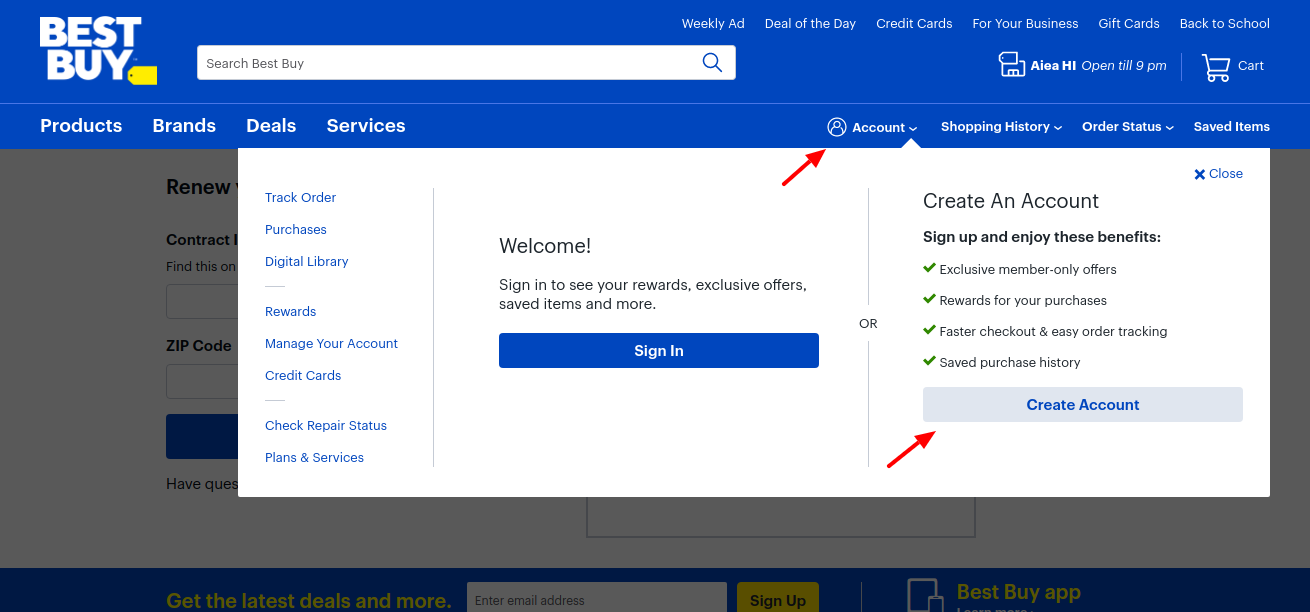Open the Weekly Ad link

click(x=713, y=23)
